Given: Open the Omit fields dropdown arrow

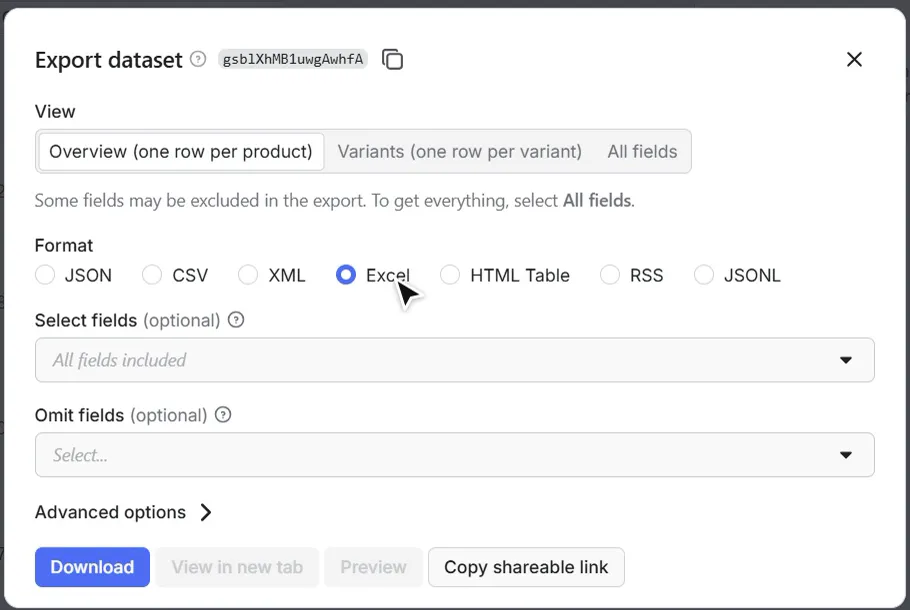Looking at the screenshot, I should tap(846, 455).
